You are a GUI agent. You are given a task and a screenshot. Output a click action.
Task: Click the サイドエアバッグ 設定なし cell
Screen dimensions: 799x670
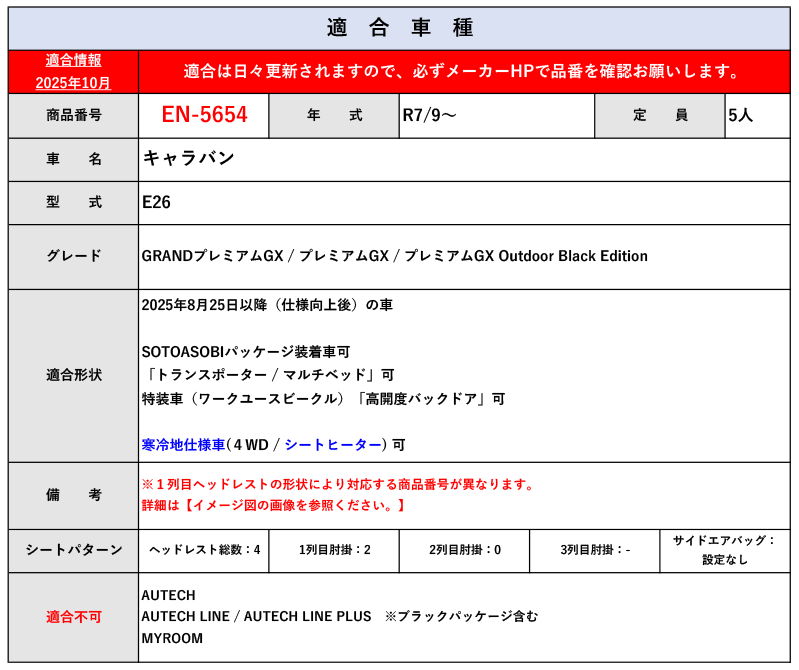coord(724,550)
